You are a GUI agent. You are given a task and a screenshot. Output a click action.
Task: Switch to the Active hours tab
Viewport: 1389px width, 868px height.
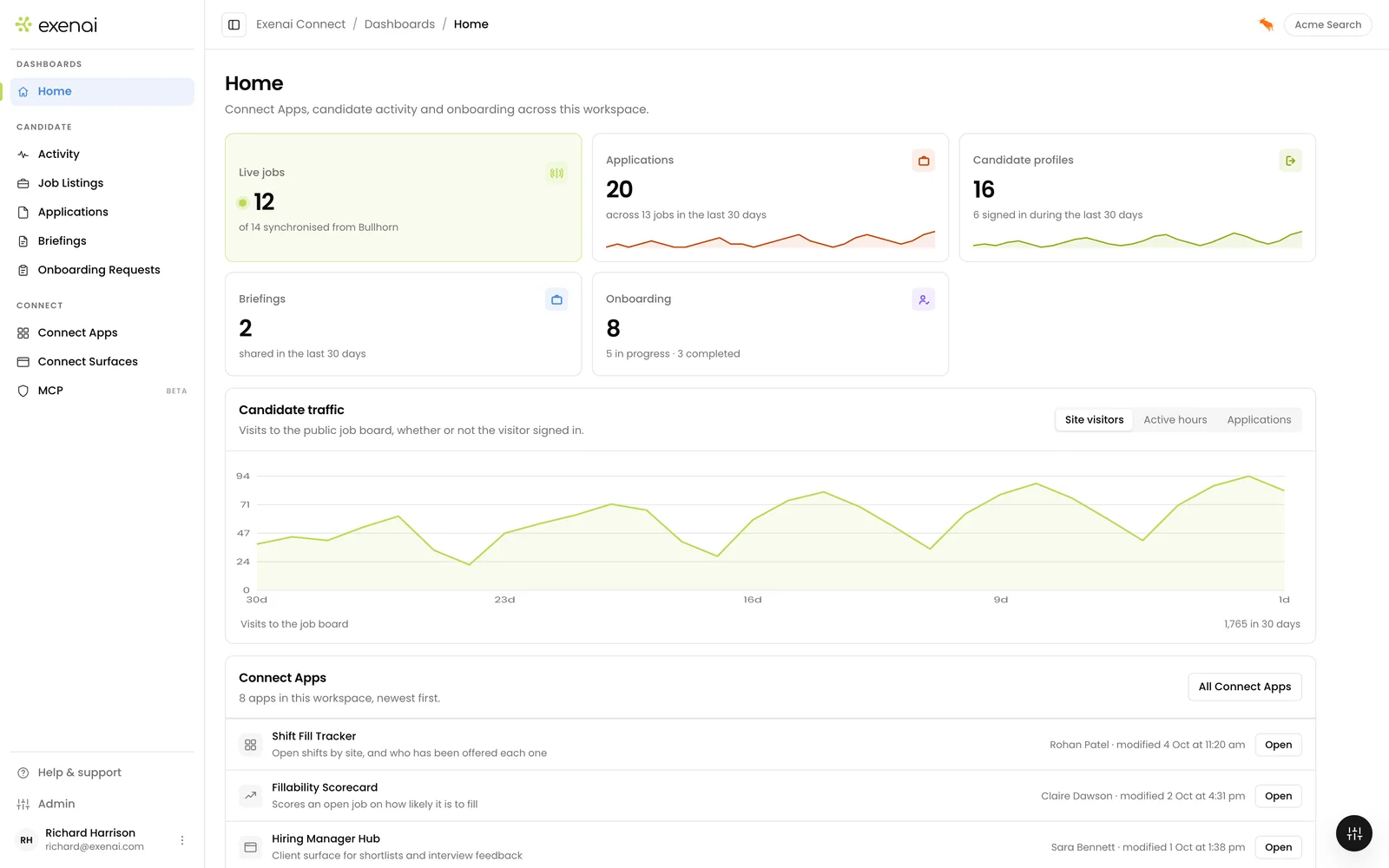click(1175, 420)
